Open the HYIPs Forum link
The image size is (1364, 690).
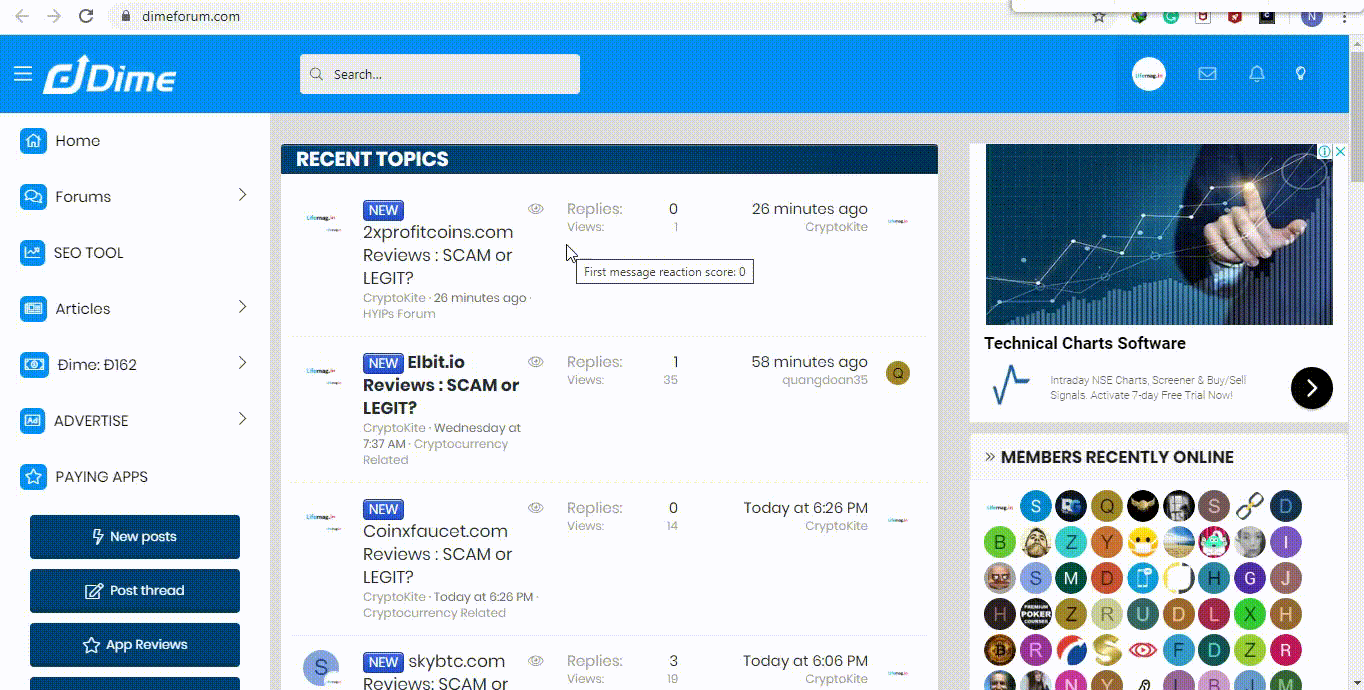[399, 314]
